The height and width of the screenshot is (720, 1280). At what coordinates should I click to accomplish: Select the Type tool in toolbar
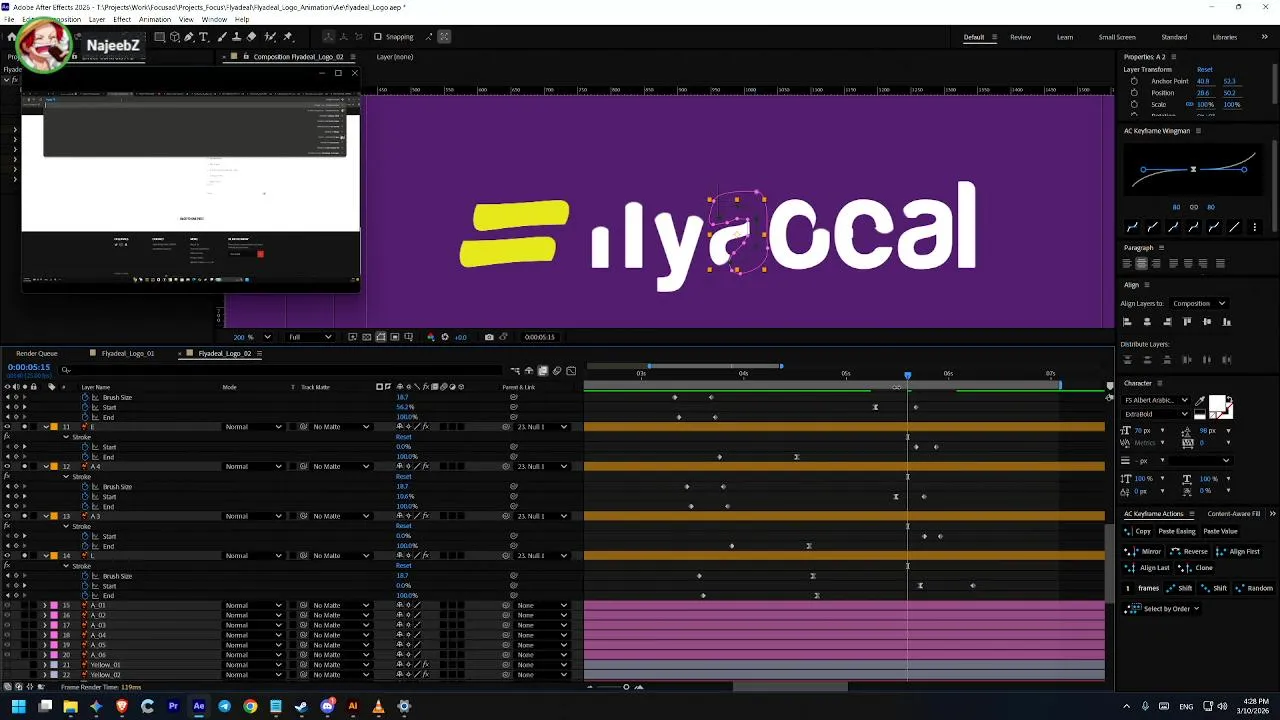203,37
